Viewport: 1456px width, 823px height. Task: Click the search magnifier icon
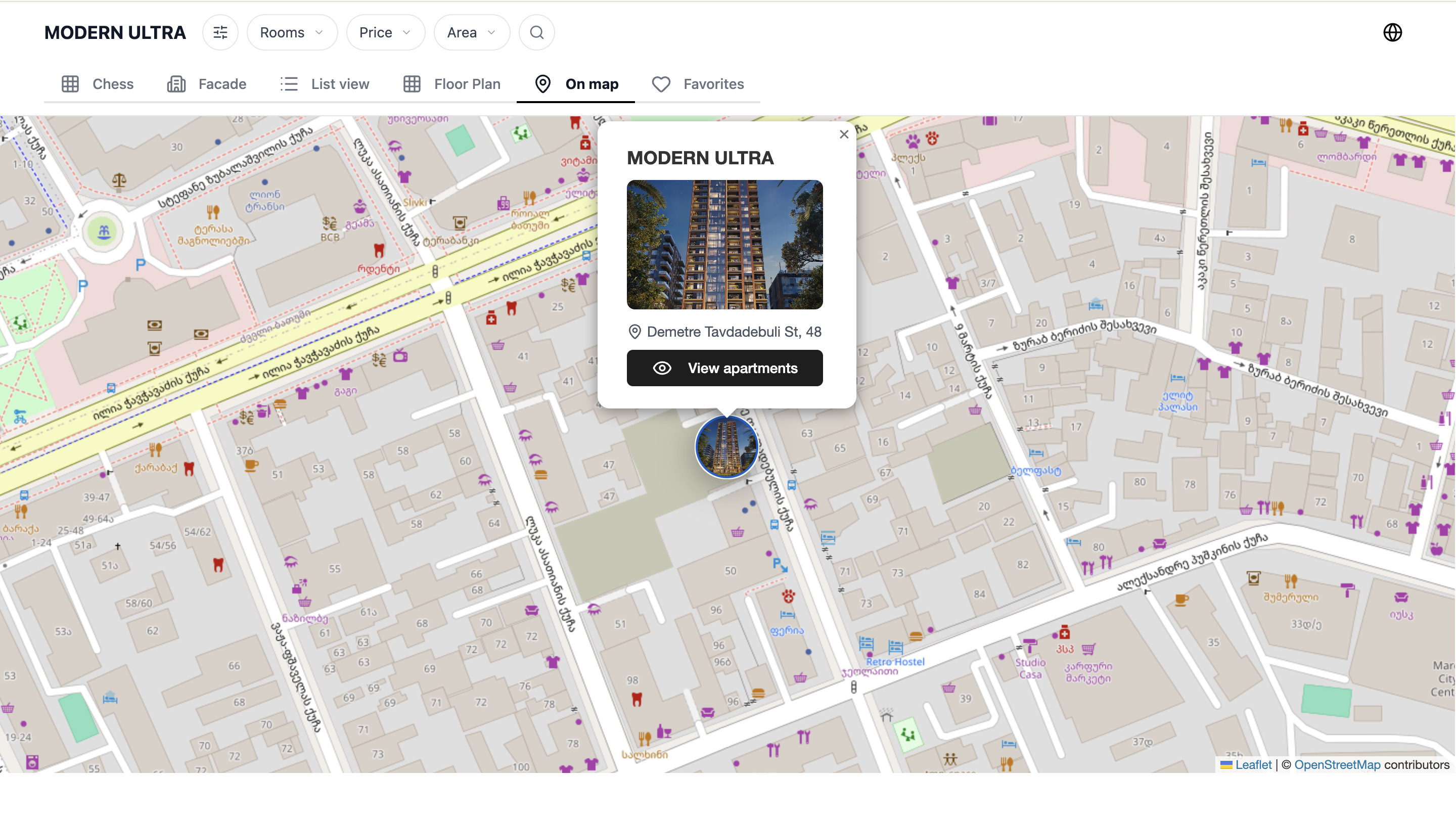(536, 32)
